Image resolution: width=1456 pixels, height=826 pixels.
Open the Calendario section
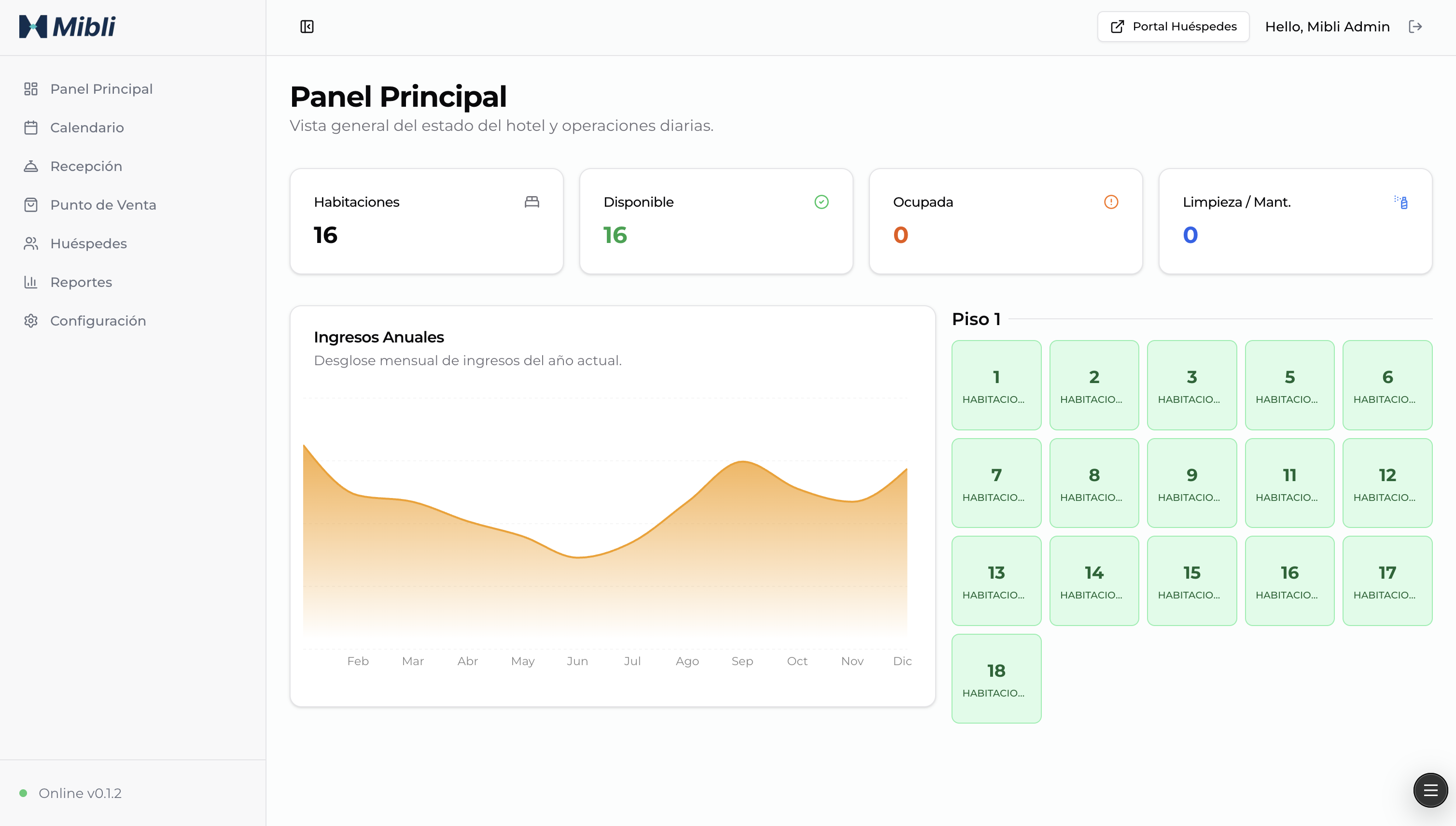87,128
